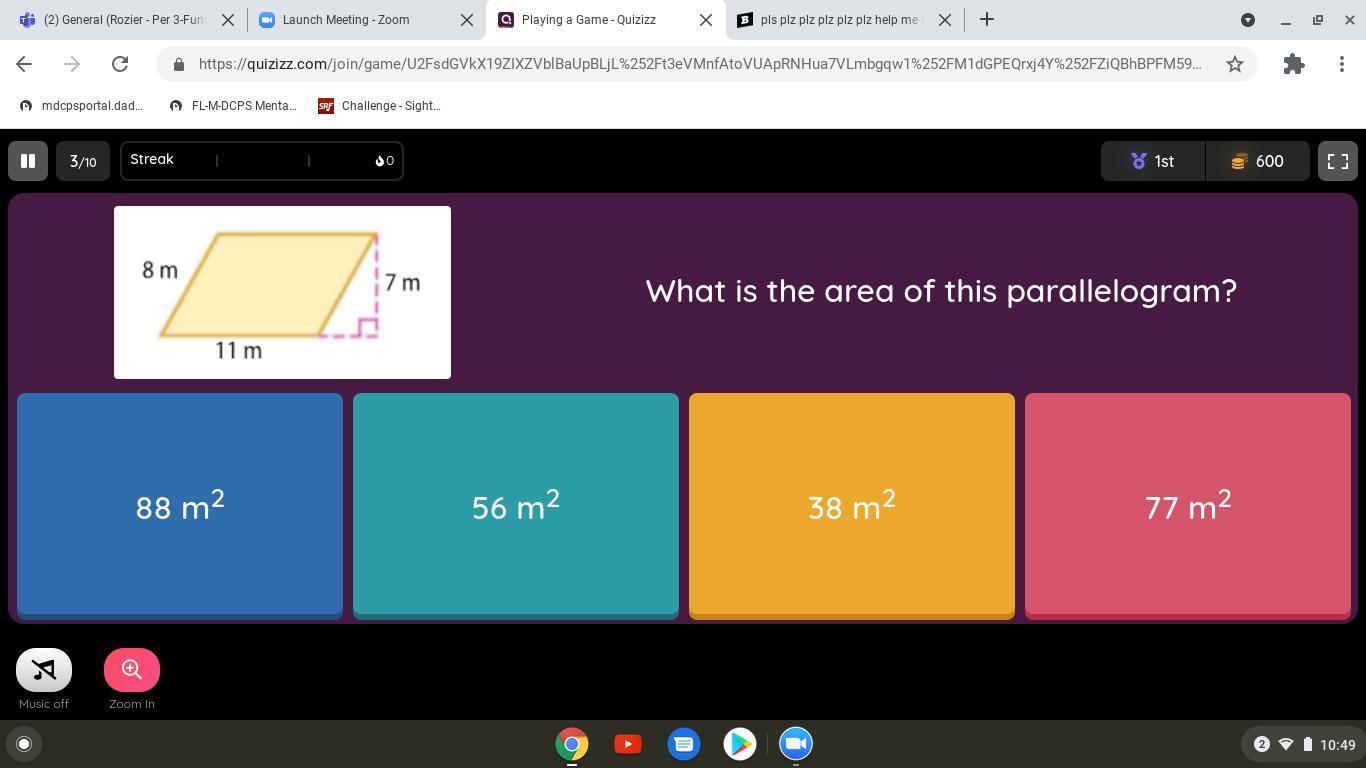Image resolution: width=1366 pixels, height=768 pixels.
Task: Choose the 56 m² answer option
Action: coord(516,505)
